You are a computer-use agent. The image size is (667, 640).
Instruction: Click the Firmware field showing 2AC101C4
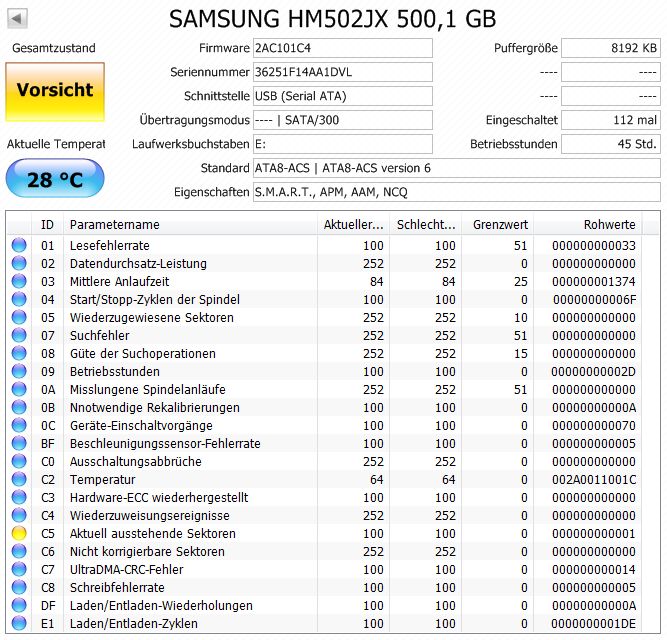(x=343, y=48)
